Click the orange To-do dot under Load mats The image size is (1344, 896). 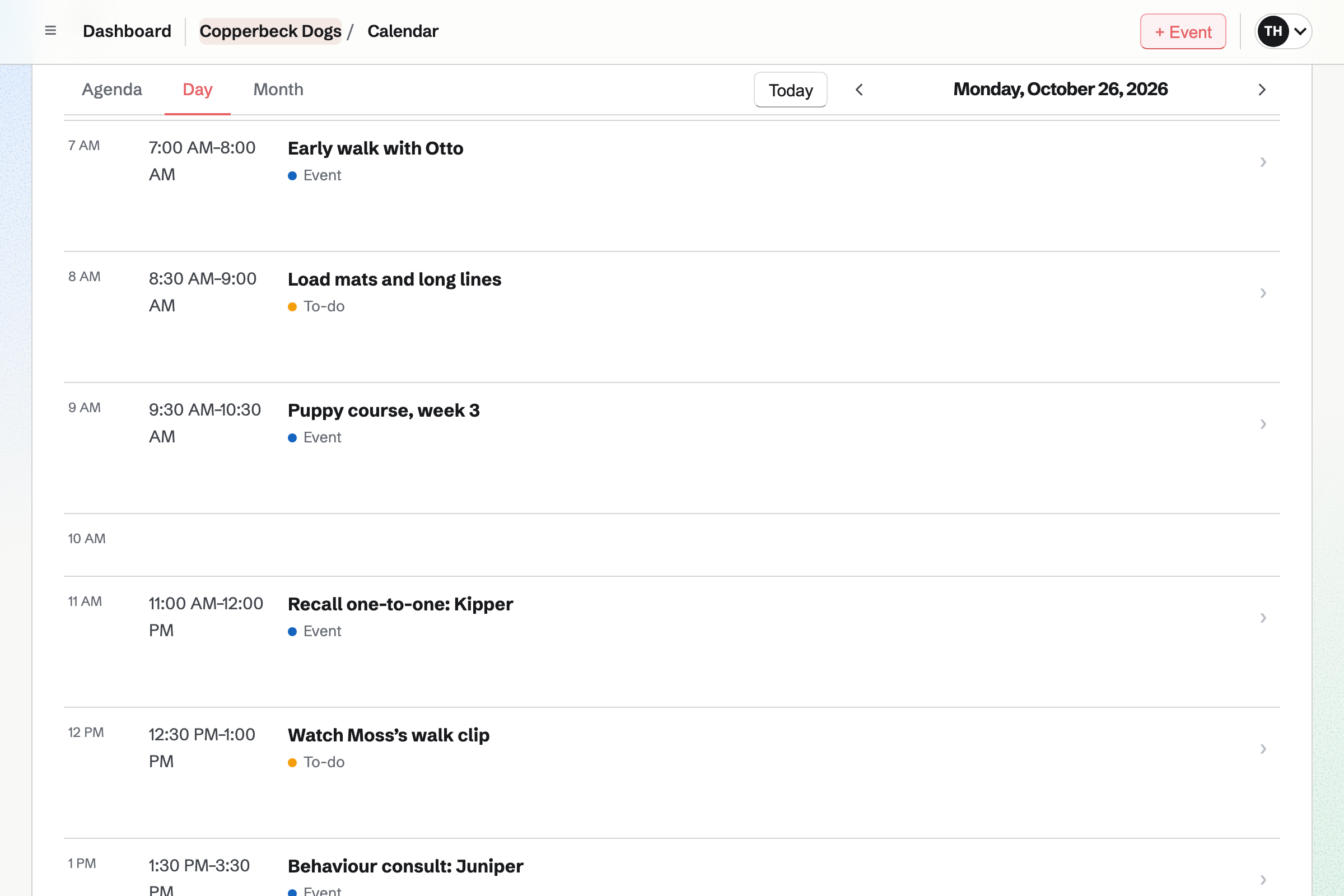pos(292,307)
